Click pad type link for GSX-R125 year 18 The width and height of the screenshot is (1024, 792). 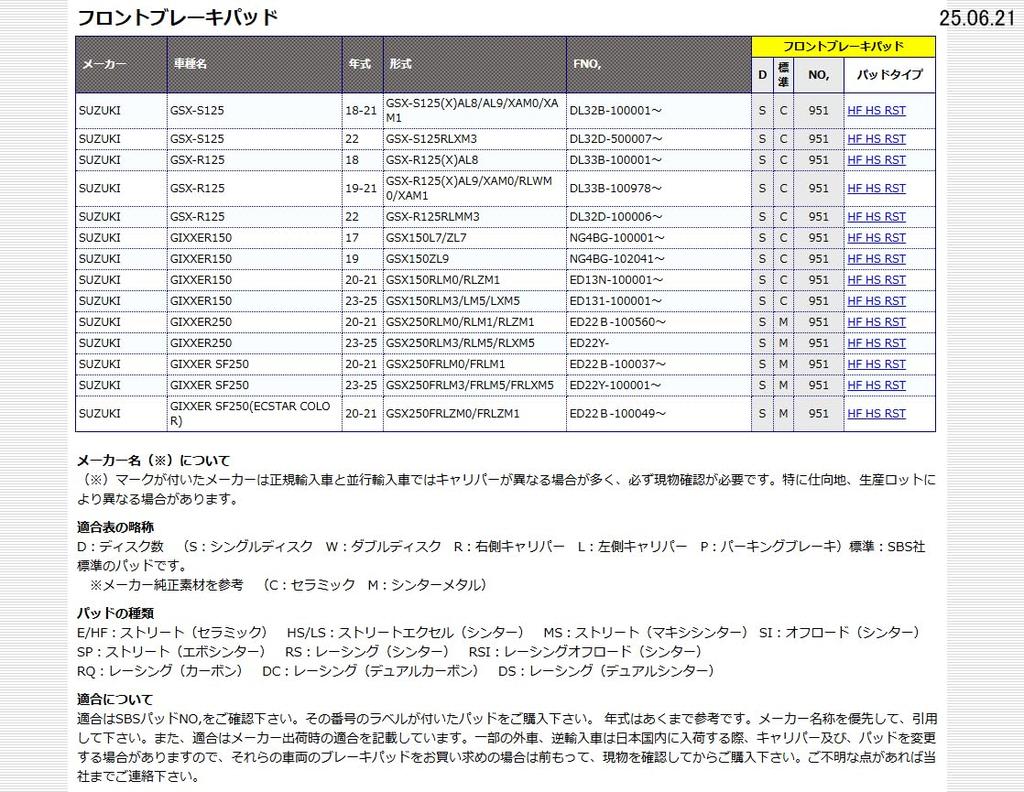point(876,160)
